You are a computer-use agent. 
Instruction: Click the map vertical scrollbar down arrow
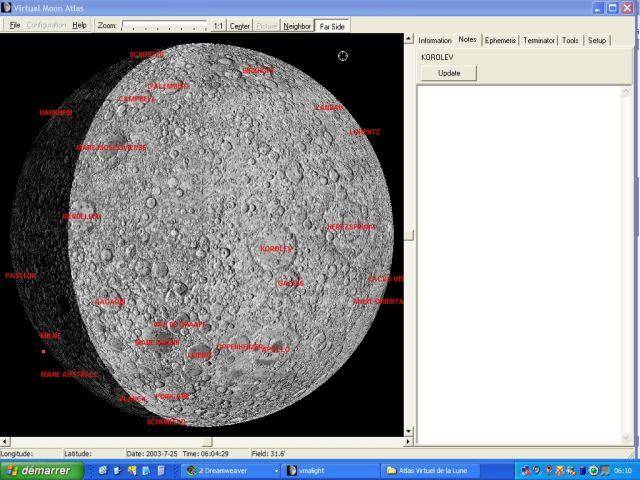click(409, 431)
